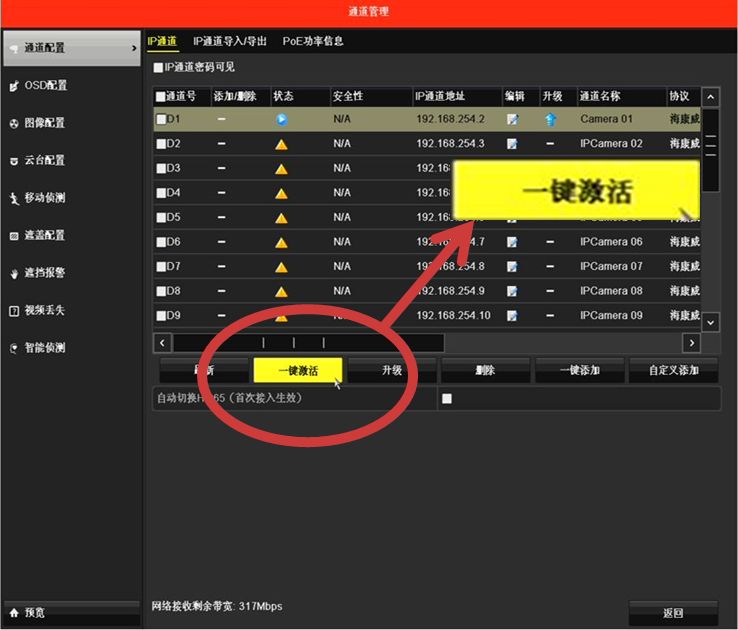Switch to the IP通道导入/导出 tab
Viewport: 738px width, 630px height.
(230, 41)
